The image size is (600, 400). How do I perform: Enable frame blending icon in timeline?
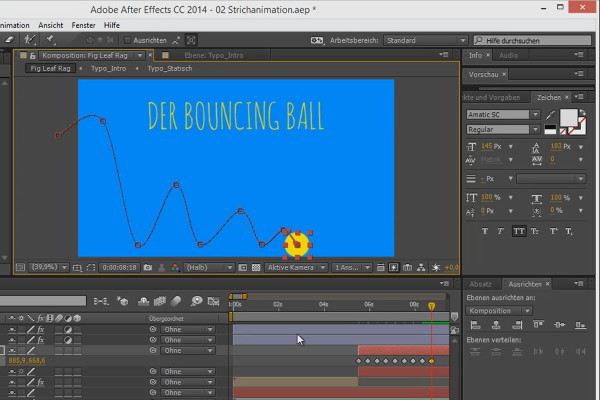point(160,302)
